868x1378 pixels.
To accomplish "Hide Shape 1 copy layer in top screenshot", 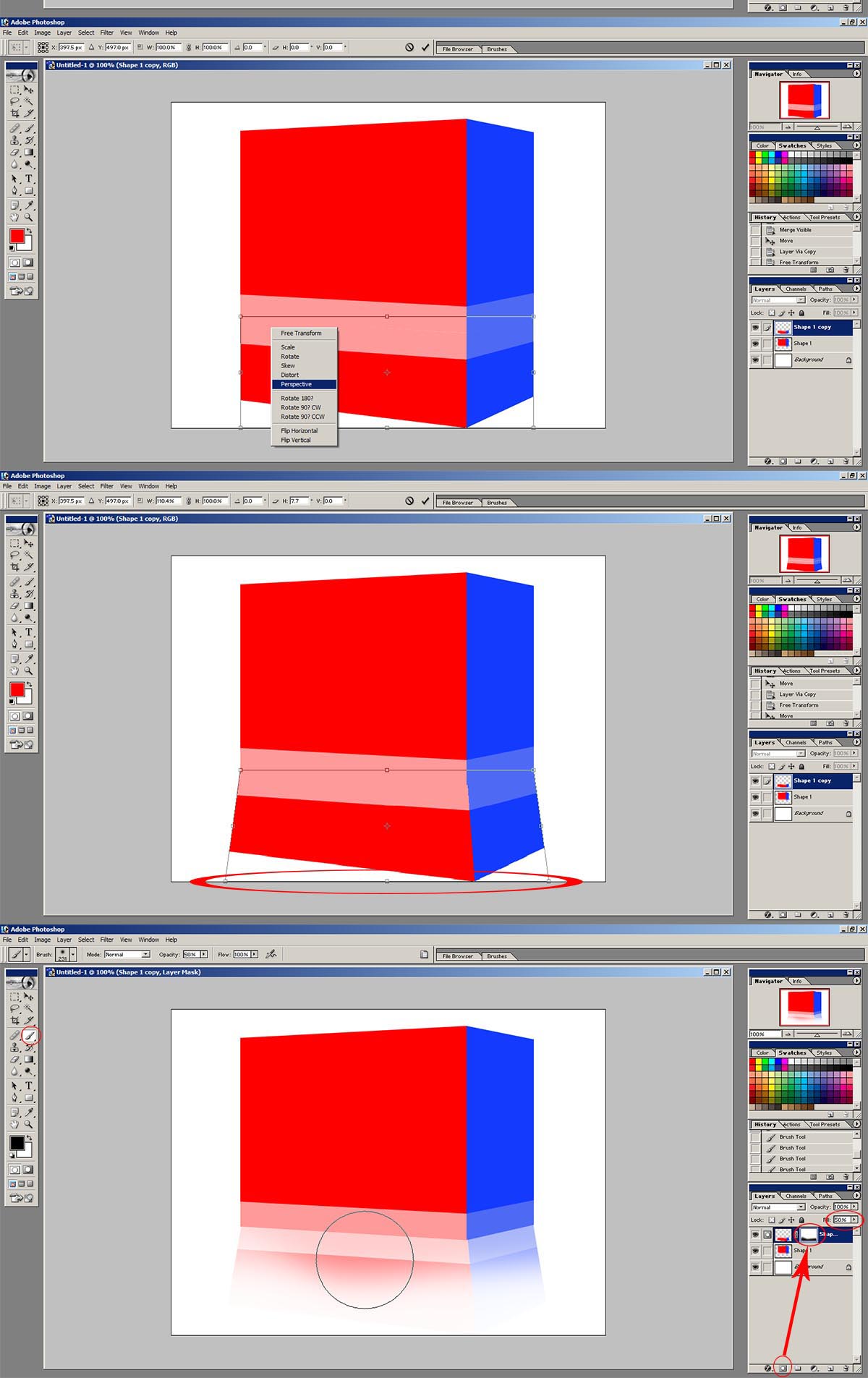I will tap(755, 327).
